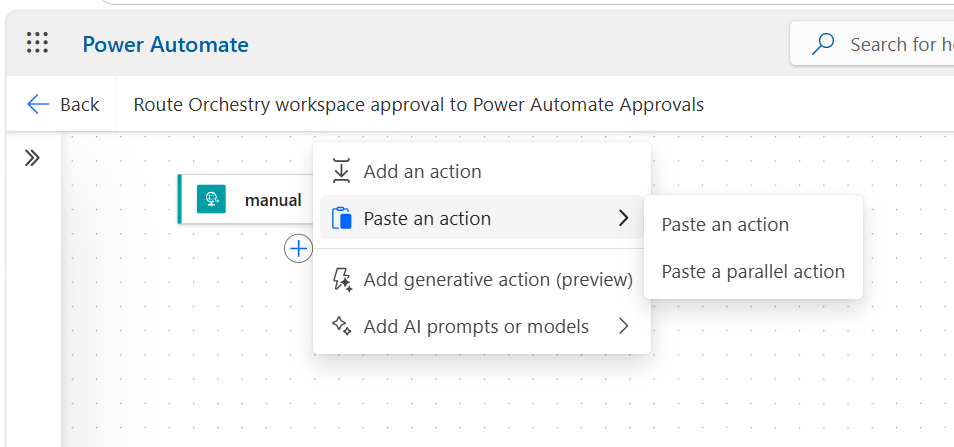Click the search magnifier icon

[x=823, y=44]
